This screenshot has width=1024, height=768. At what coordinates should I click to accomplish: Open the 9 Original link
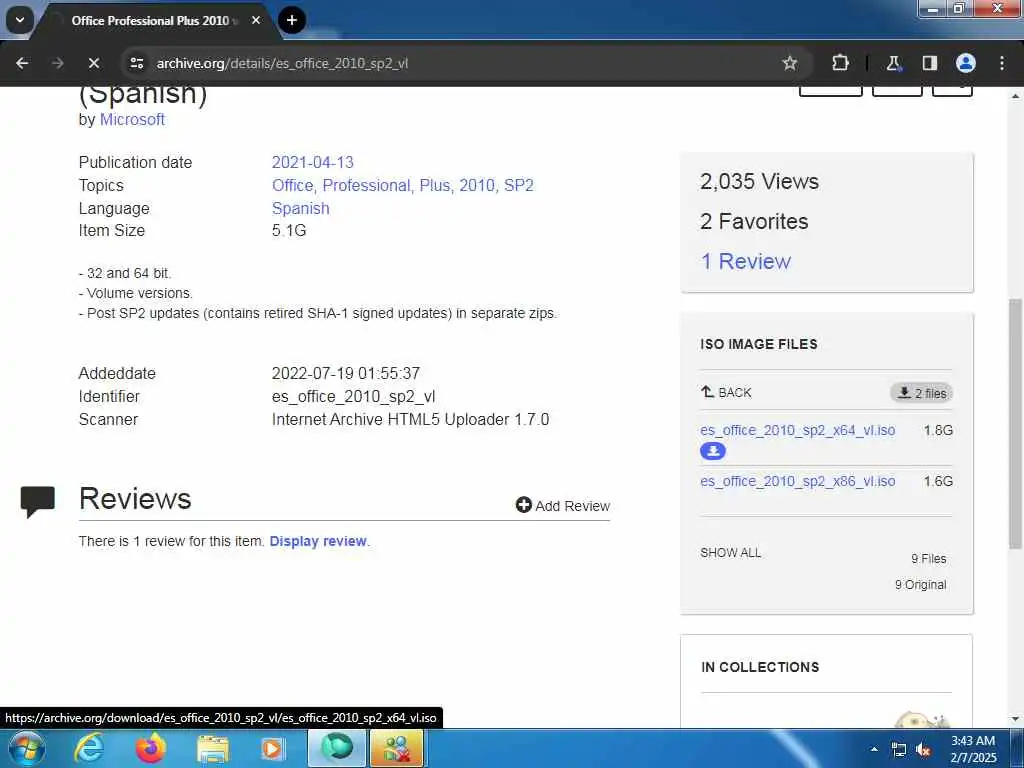tap(920, 585)
